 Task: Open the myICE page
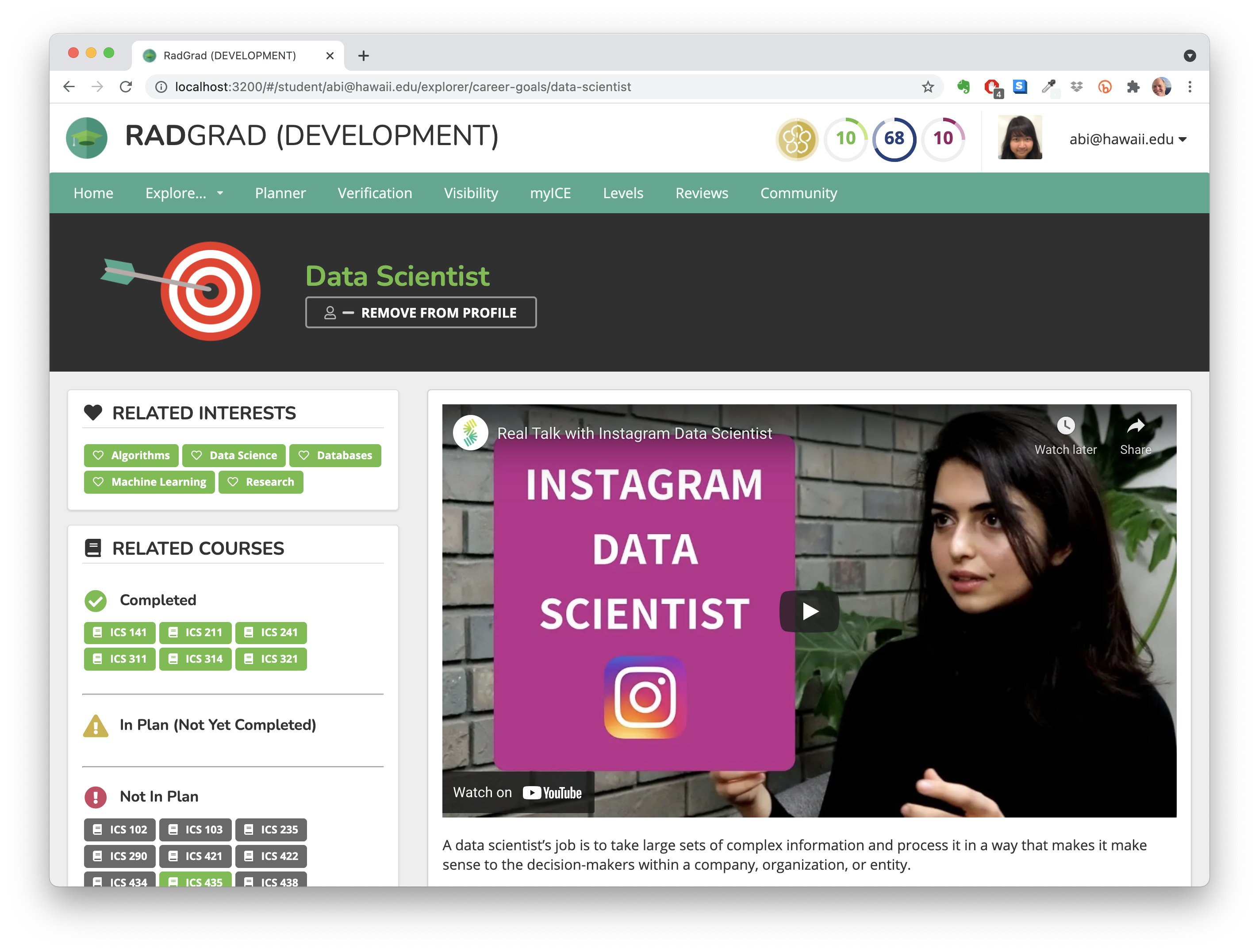(550, 193)
